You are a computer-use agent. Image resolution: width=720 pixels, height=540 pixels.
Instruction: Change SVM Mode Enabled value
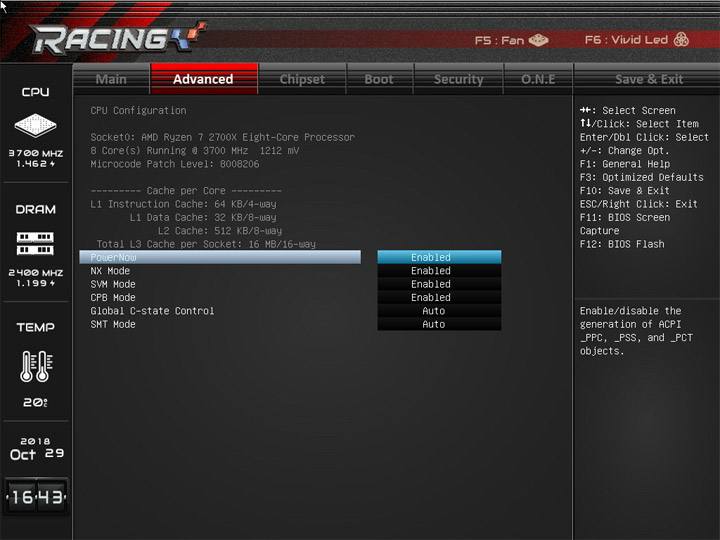click(439, 284)
